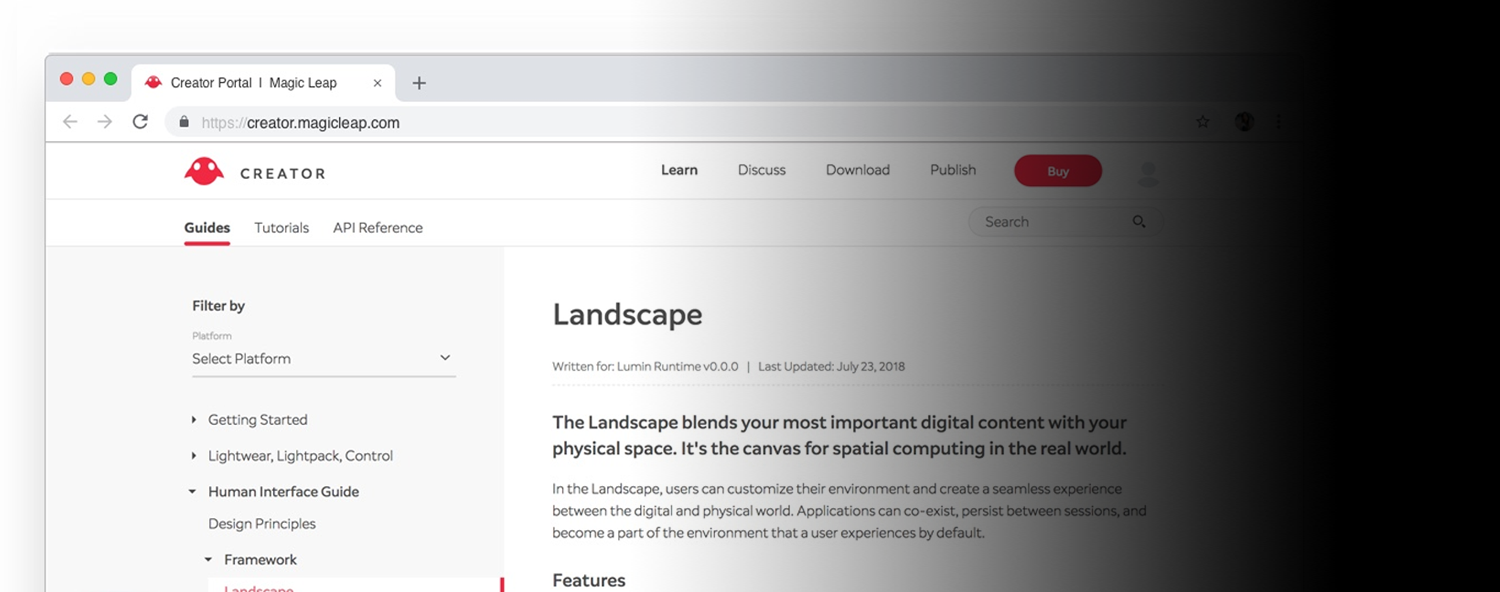Open the Download navigation item

pyautogui.click(x=858, y=170)
